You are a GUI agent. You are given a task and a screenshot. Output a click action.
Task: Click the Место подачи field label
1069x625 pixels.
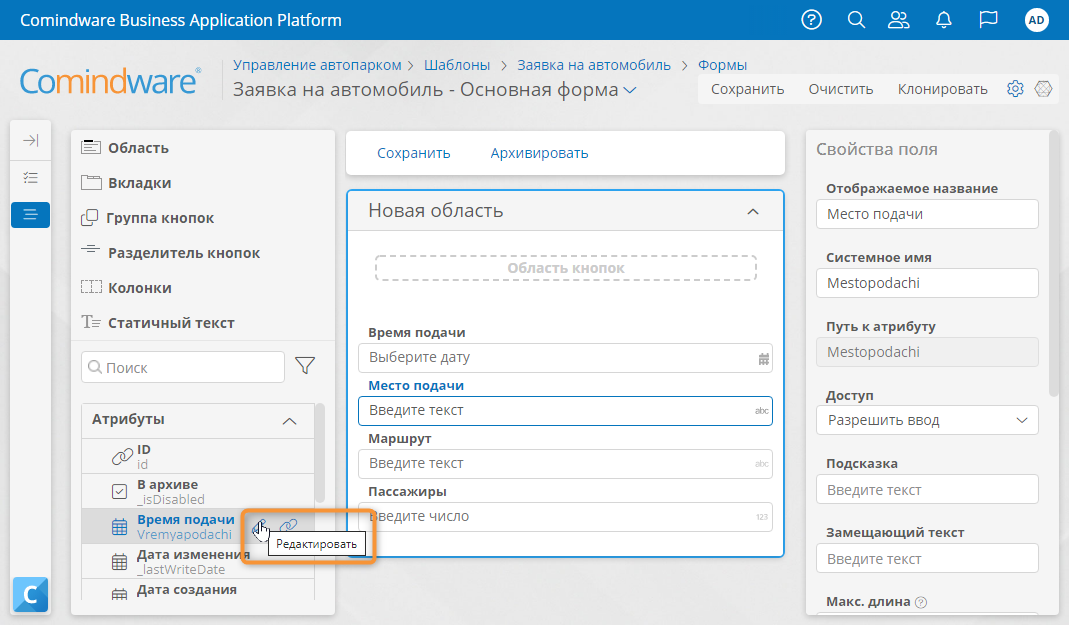point(416,385)
